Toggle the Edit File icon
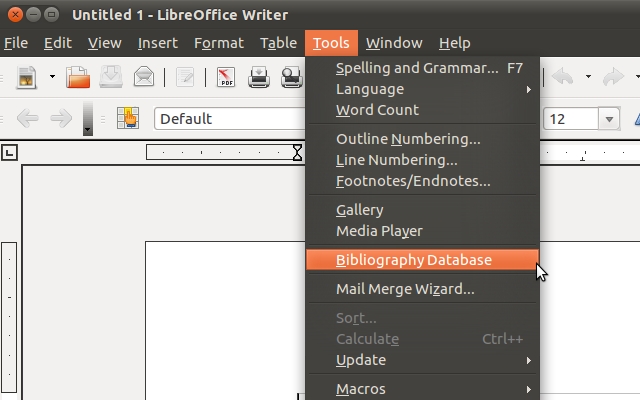 point(185,77)
